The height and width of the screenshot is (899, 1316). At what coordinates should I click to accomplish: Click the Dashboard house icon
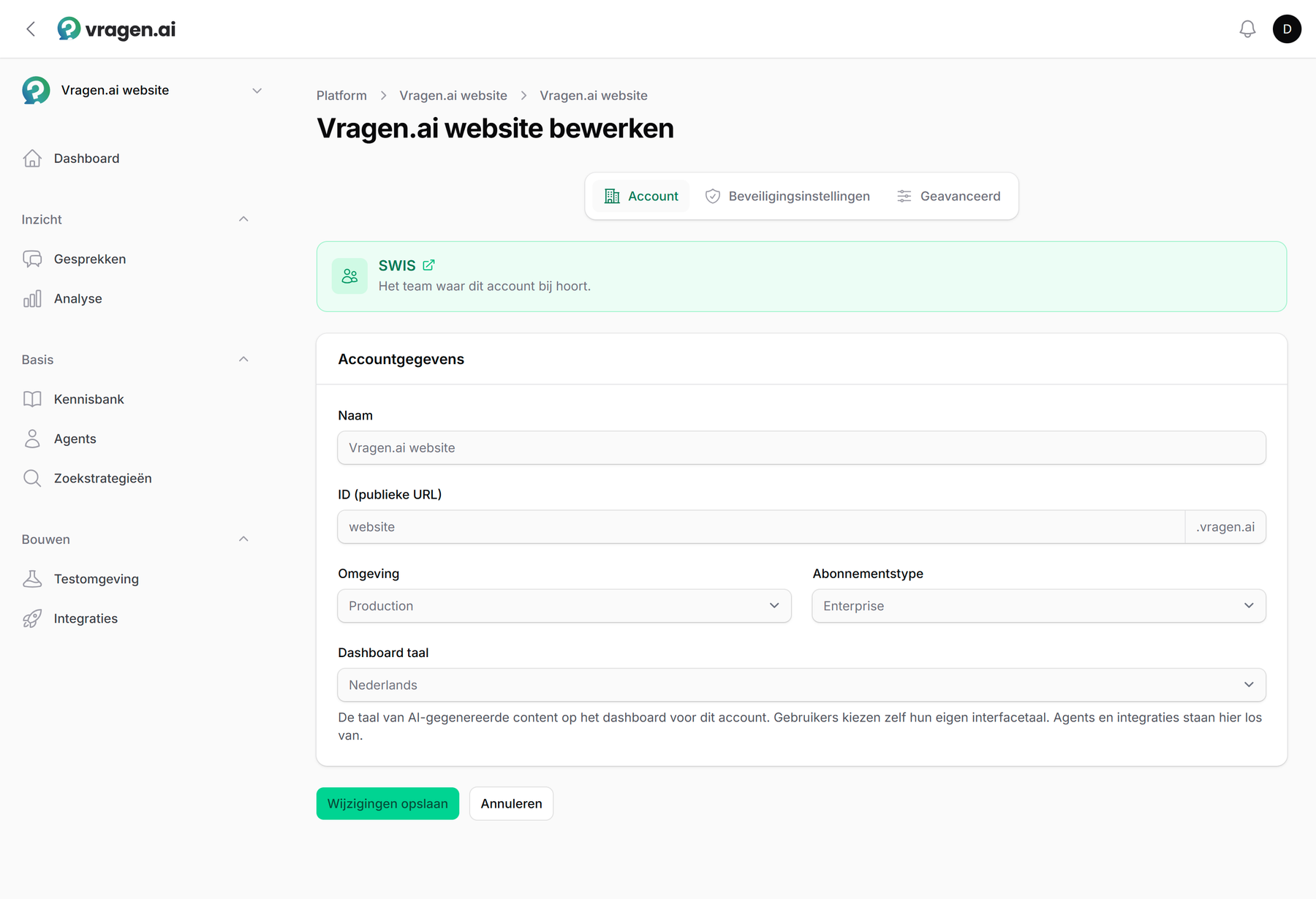pyautogui.click(x=32, y=159)
